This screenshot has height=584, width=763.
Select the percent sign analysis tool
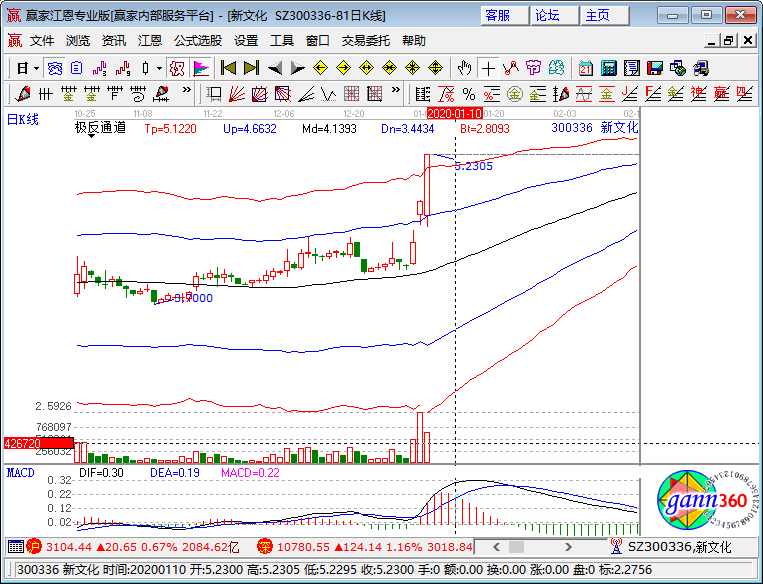(x=469, y=94)
